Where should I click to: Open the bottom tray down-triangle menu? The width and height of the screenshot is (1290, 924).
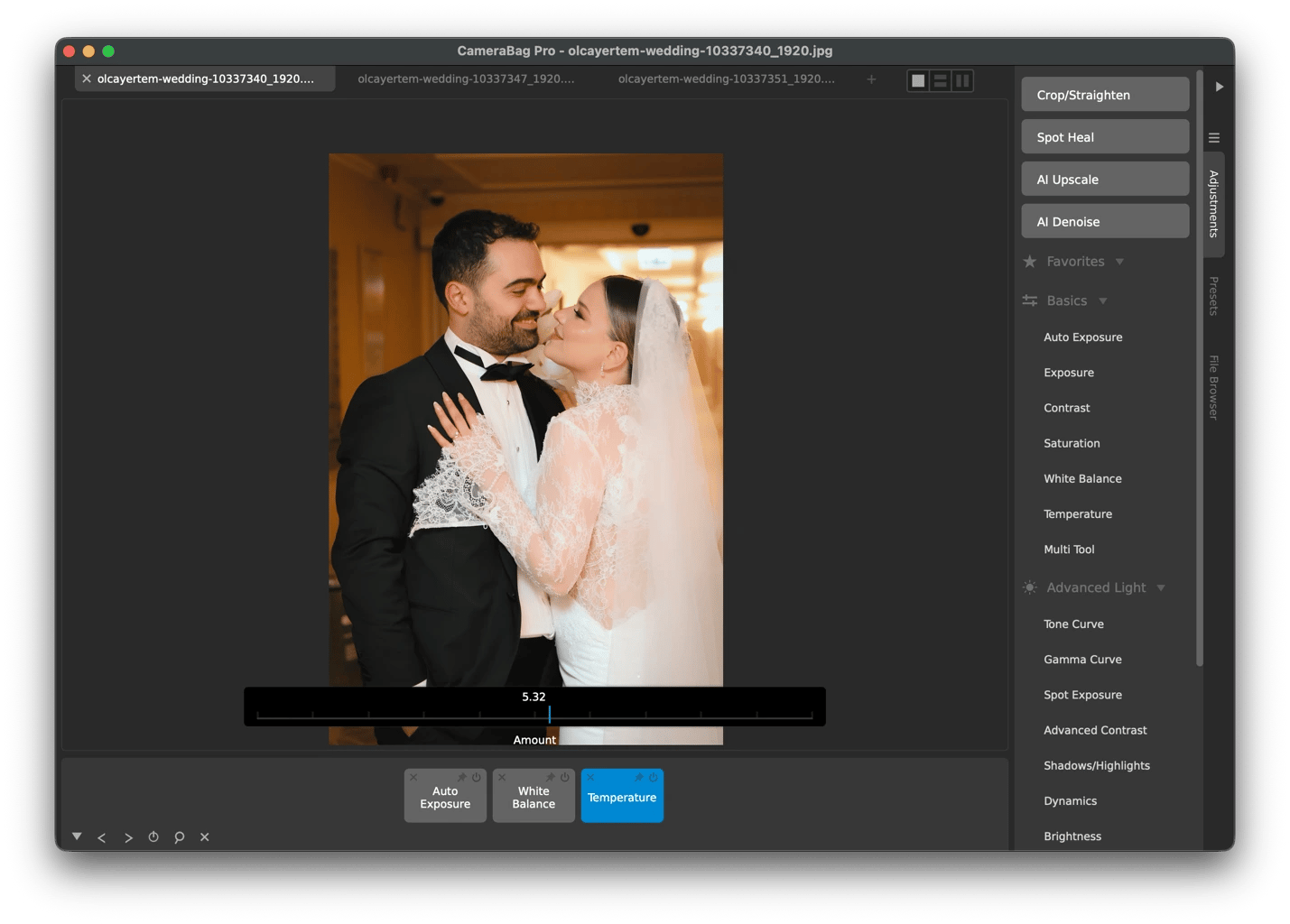point(77,836)
